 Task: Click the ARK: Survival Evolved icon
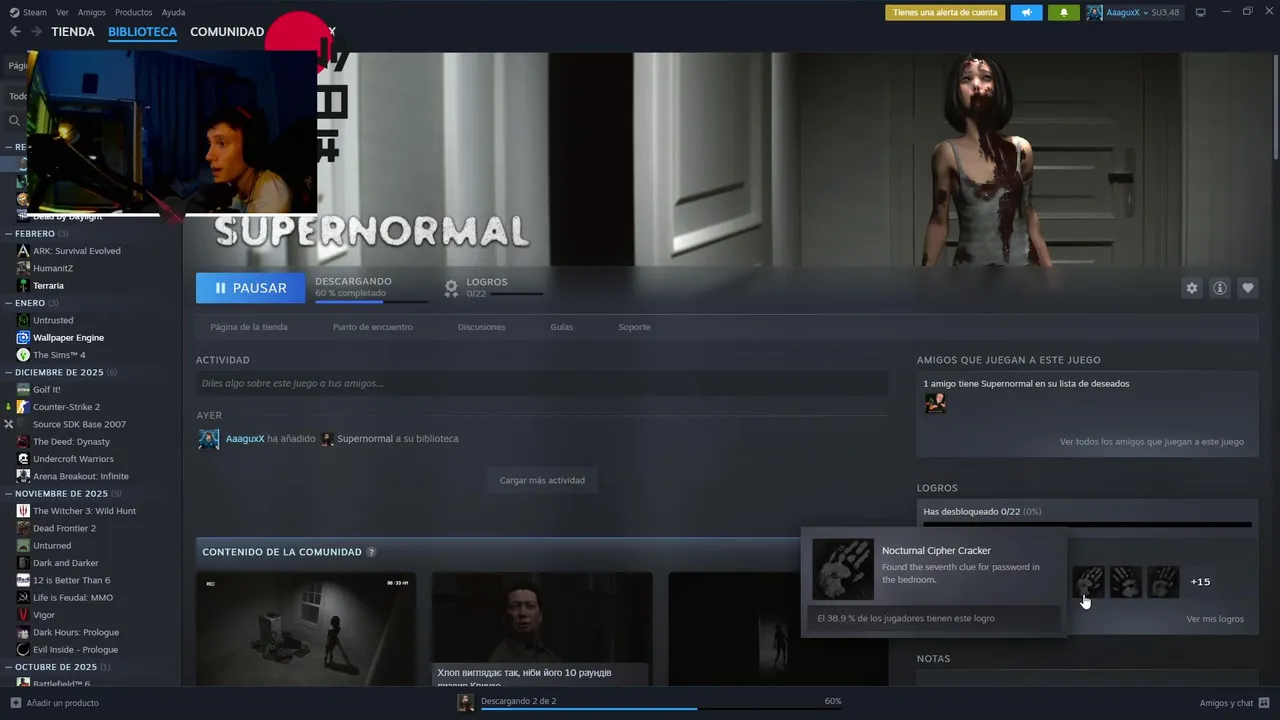(23, 251)
